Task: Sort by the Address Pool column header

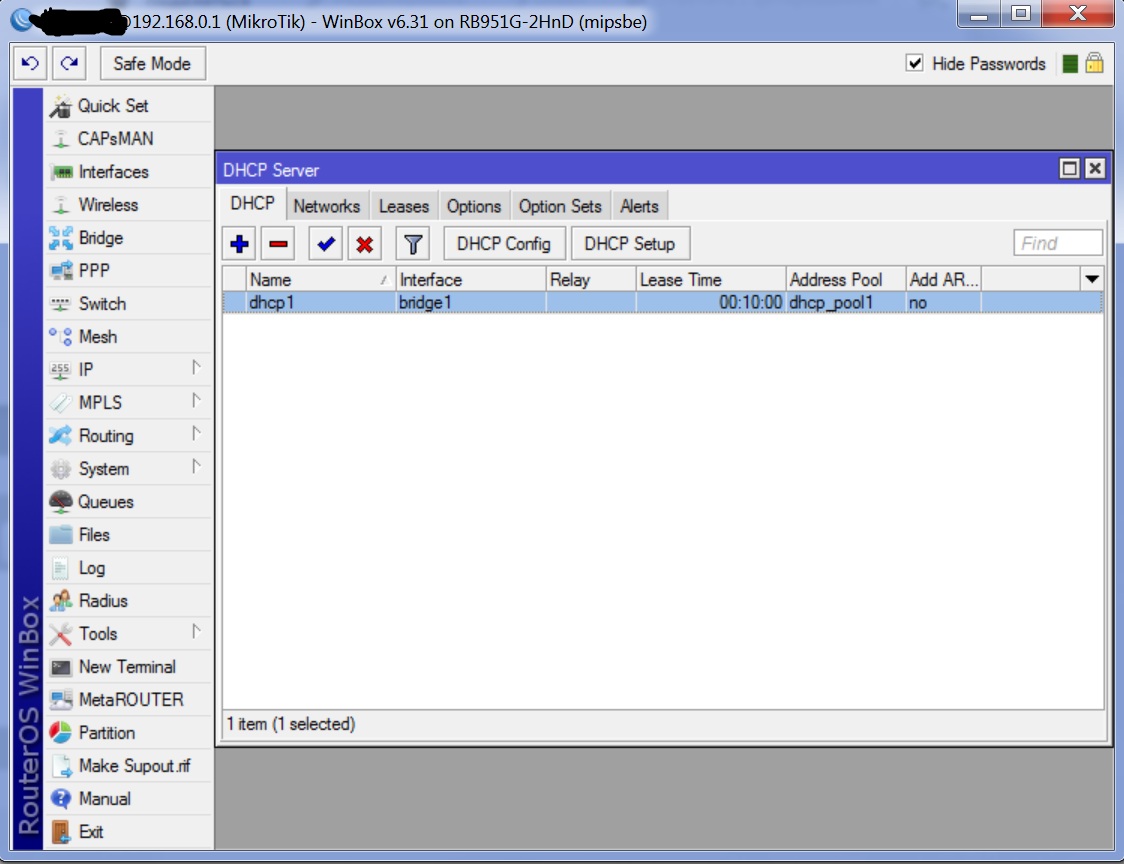Action: click(846, 280)
